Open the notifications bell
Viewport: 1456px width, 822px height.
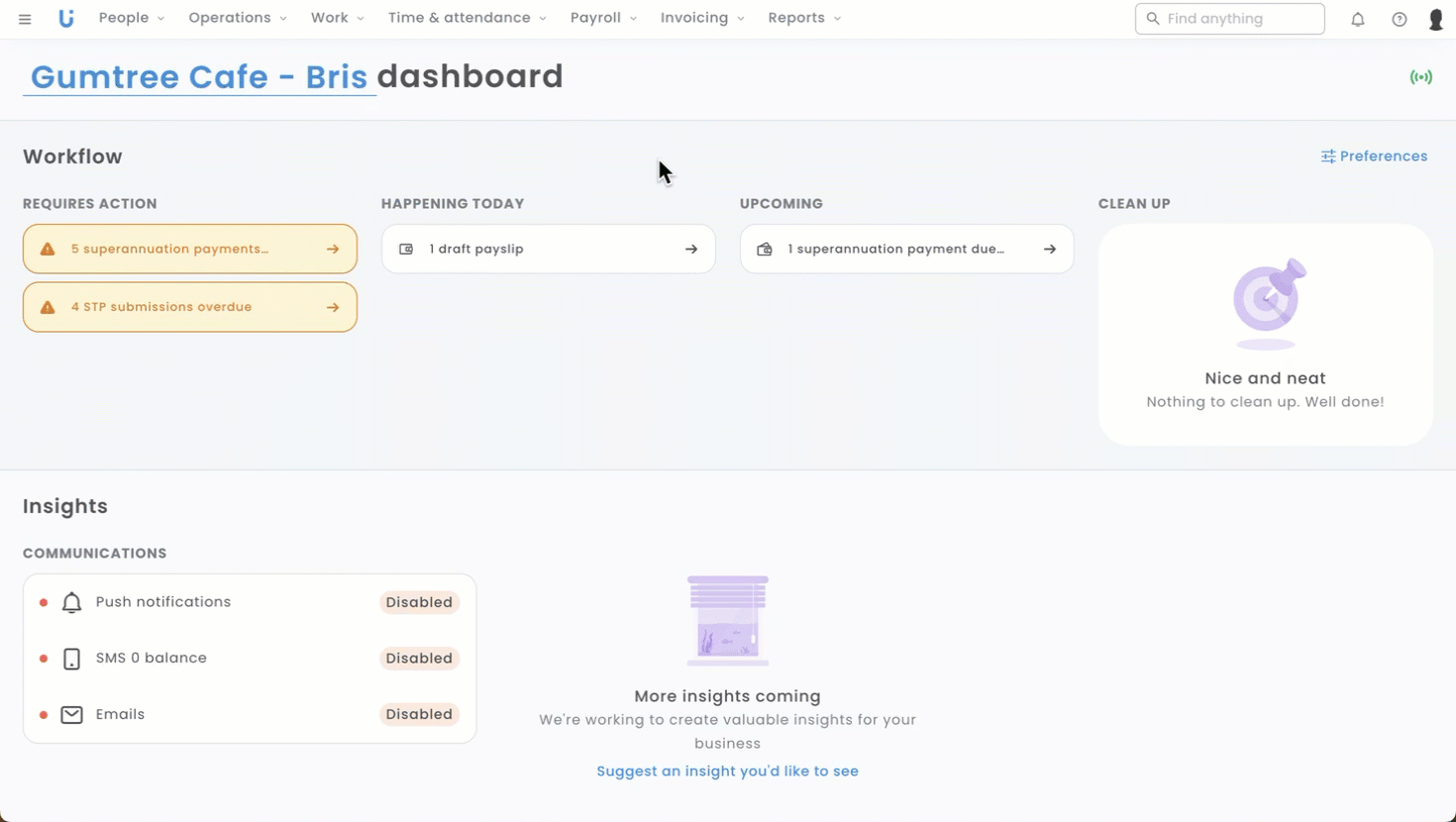(1358, 19)
